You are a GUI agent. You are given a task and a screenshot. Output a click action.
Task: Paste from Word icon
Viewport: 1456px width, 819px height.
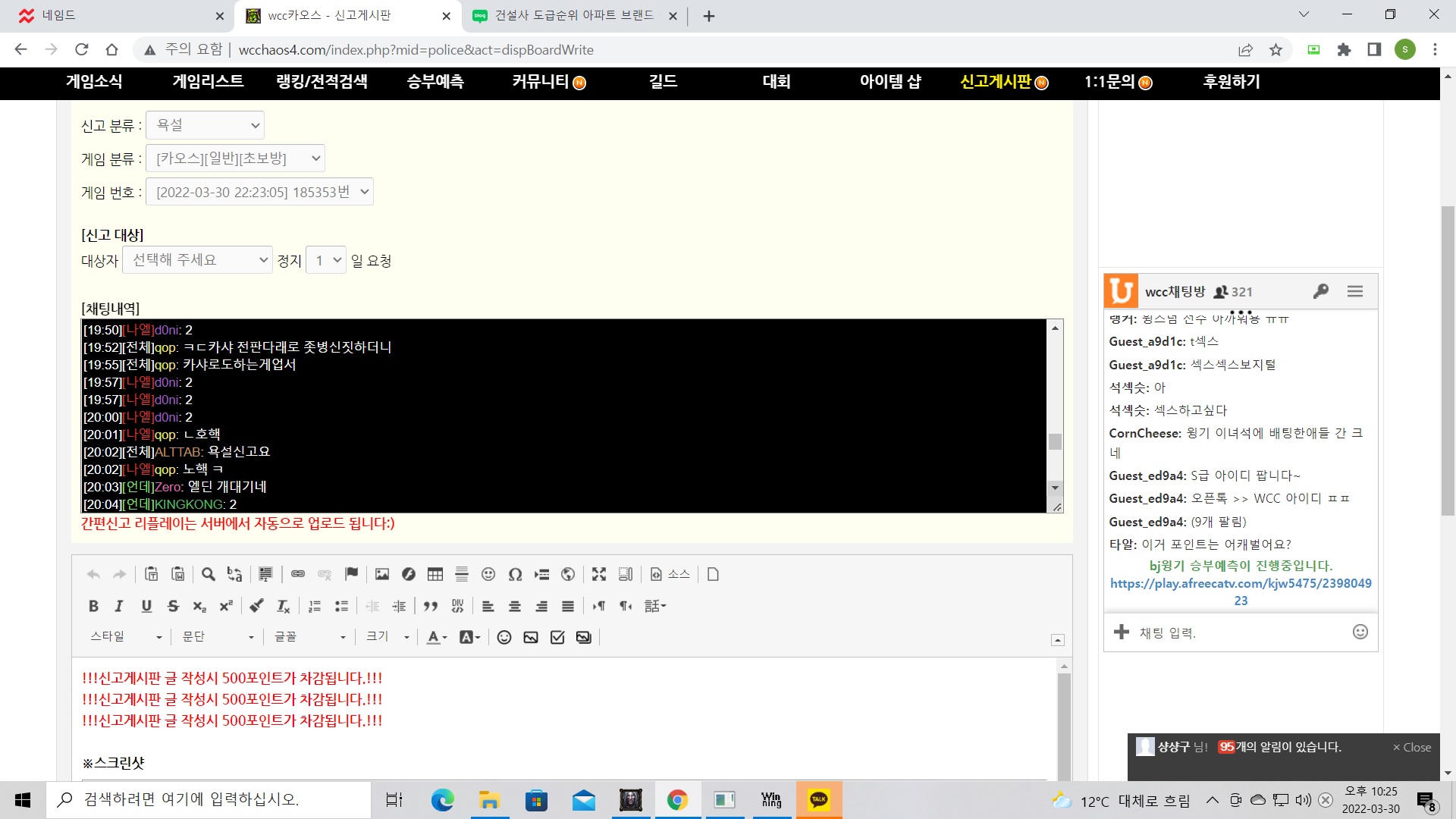pos(178,574)
